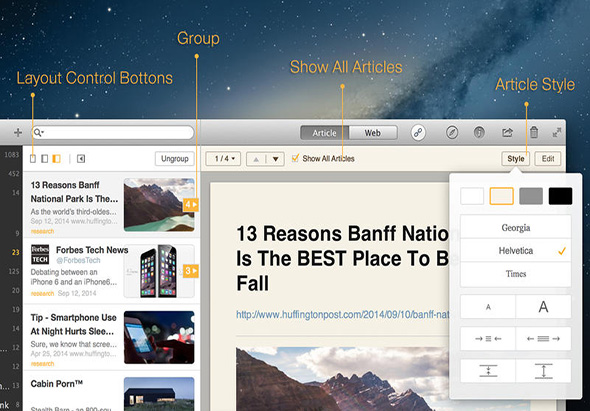The image size is (590, 411).
Task: Narrow the text margins icon
Action: [x=488, y=339]
